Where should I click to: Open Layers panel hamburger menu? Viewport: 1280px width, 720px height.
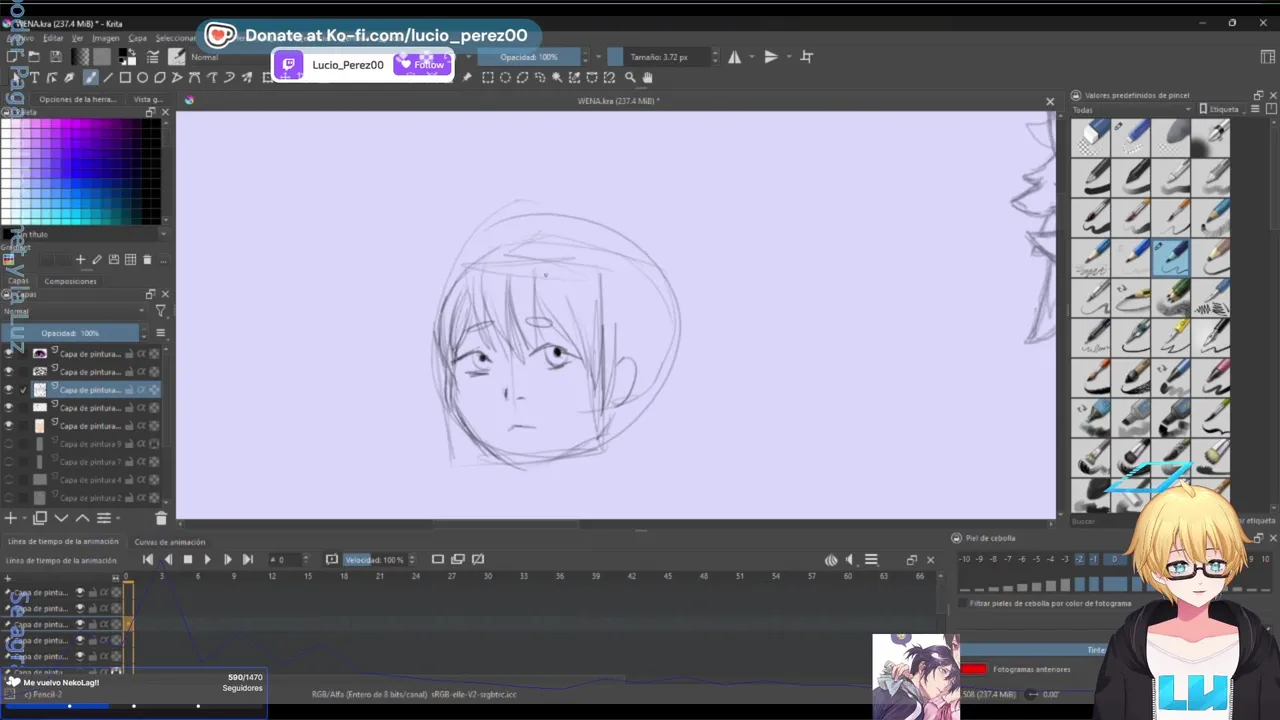tap(160, 333)
